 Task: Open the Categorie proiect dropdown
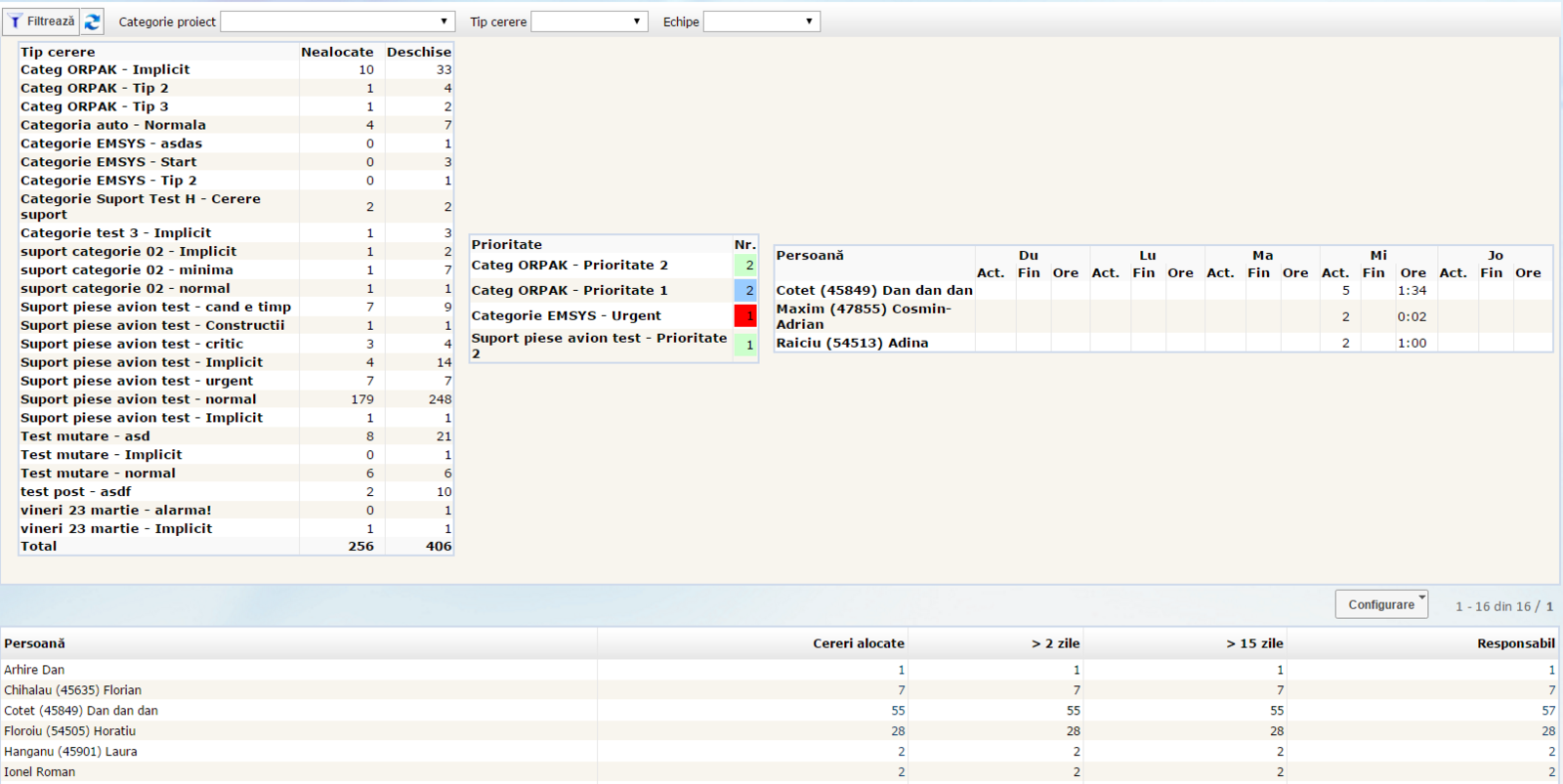(x=336, y=21)
